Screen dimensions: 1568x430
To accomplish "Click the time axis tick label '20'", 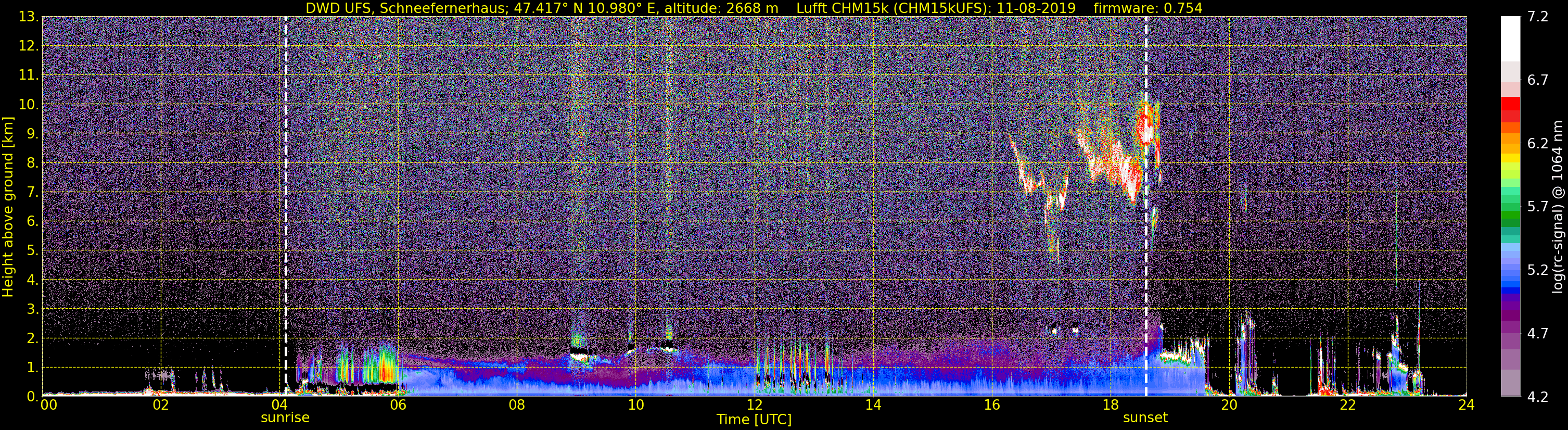I will point(1229,405).
